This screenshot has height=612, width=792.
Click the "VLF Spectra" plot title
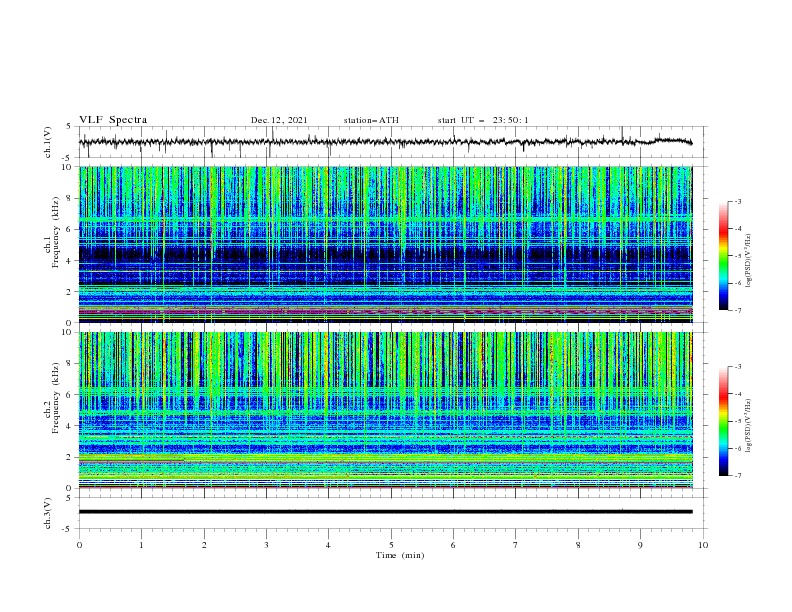click(x=113, y=120)
